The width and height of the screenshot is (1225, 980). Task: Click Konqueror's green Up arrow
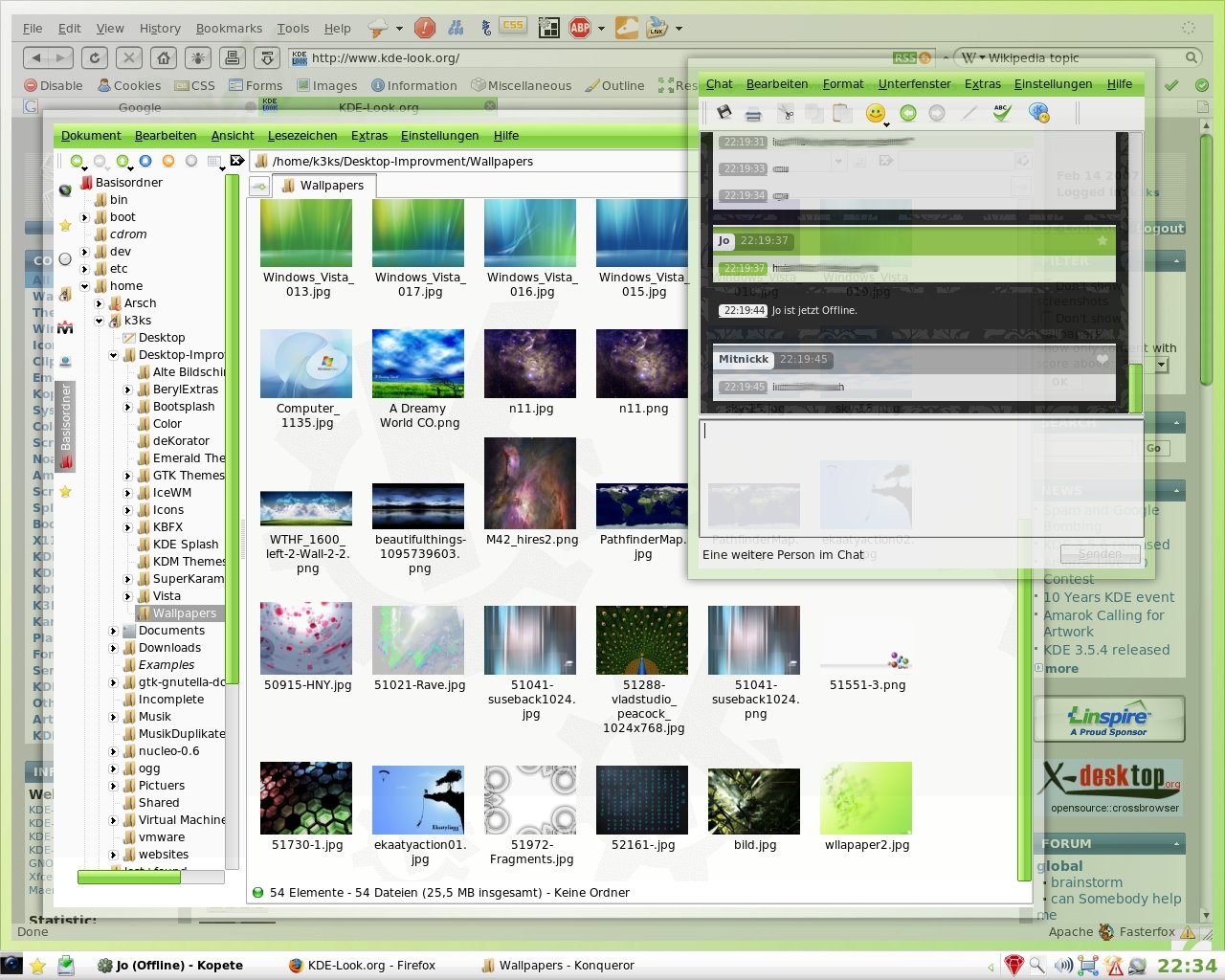point(122,161)
